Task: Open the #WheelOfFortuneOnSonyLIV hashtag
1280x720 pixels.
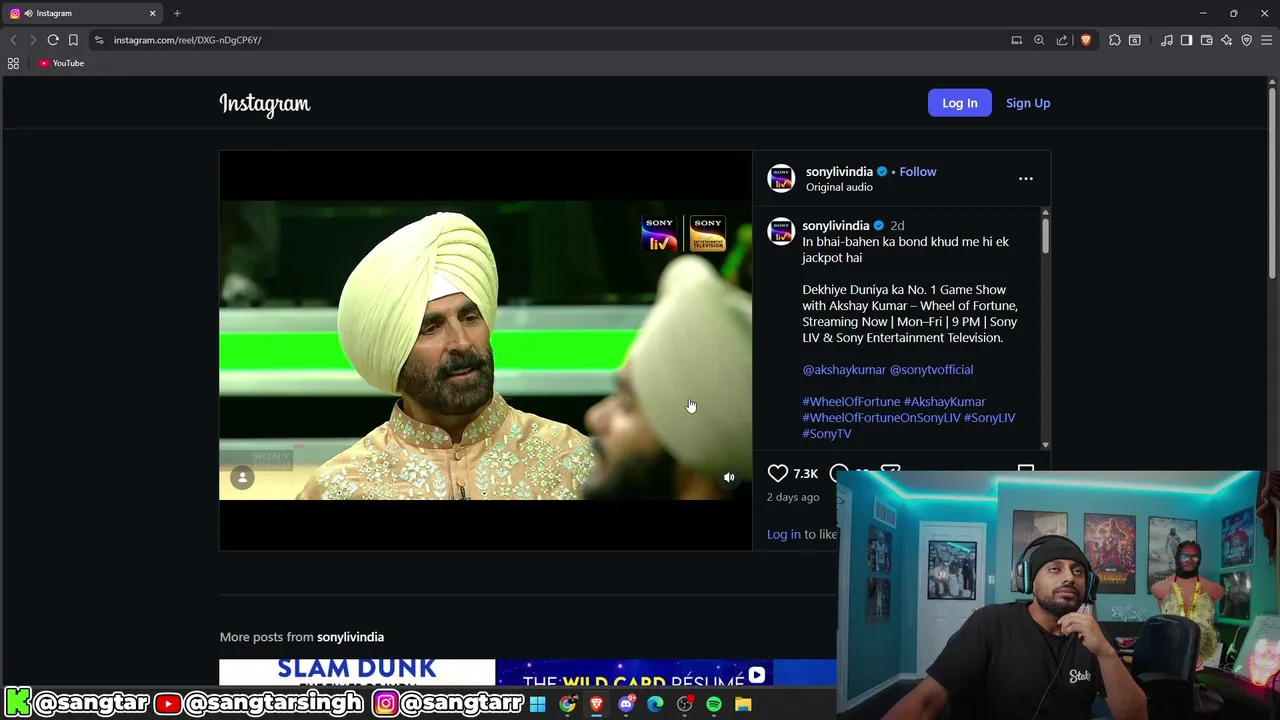Action: (x=881, y=417)
